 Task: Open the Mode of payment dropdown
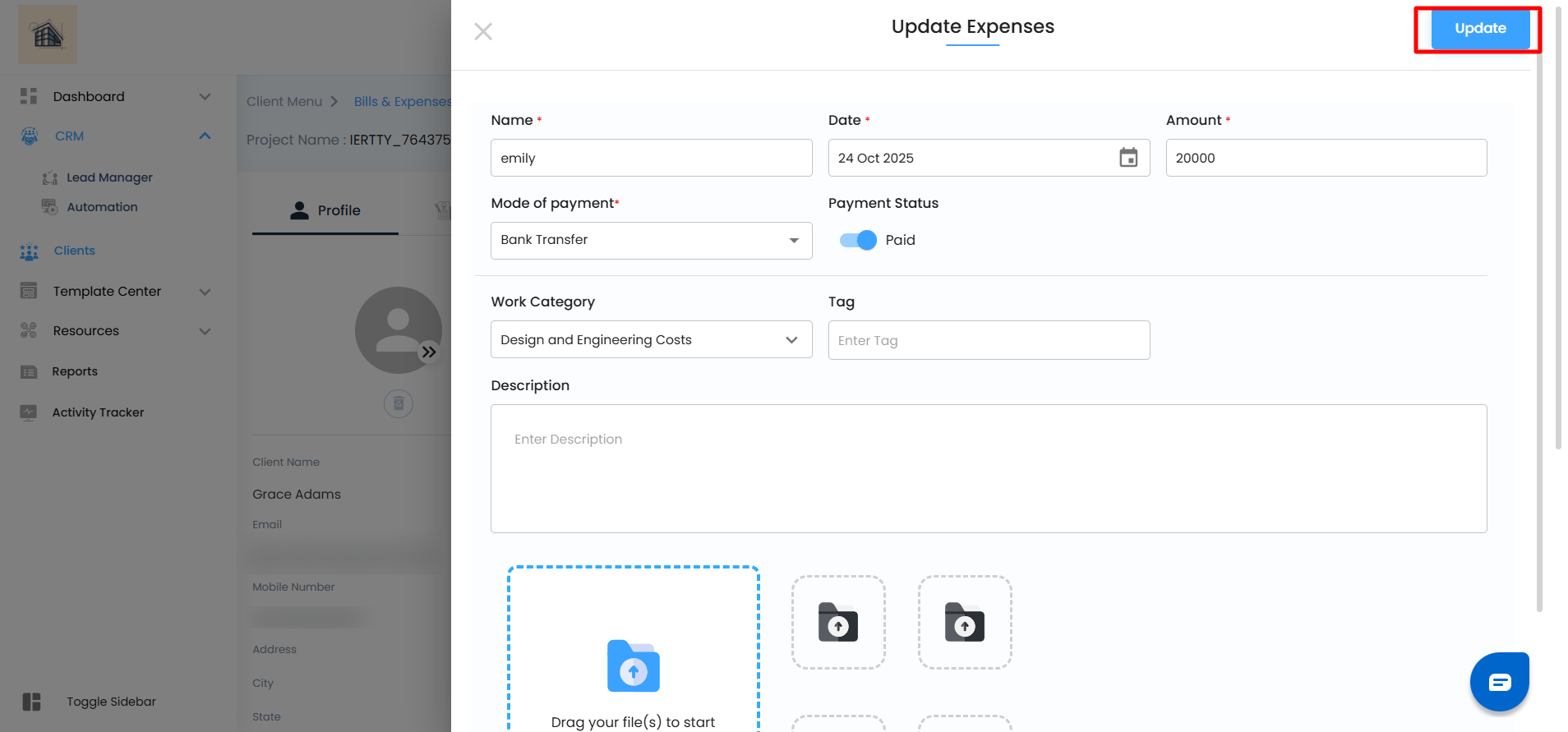point(651,240)
